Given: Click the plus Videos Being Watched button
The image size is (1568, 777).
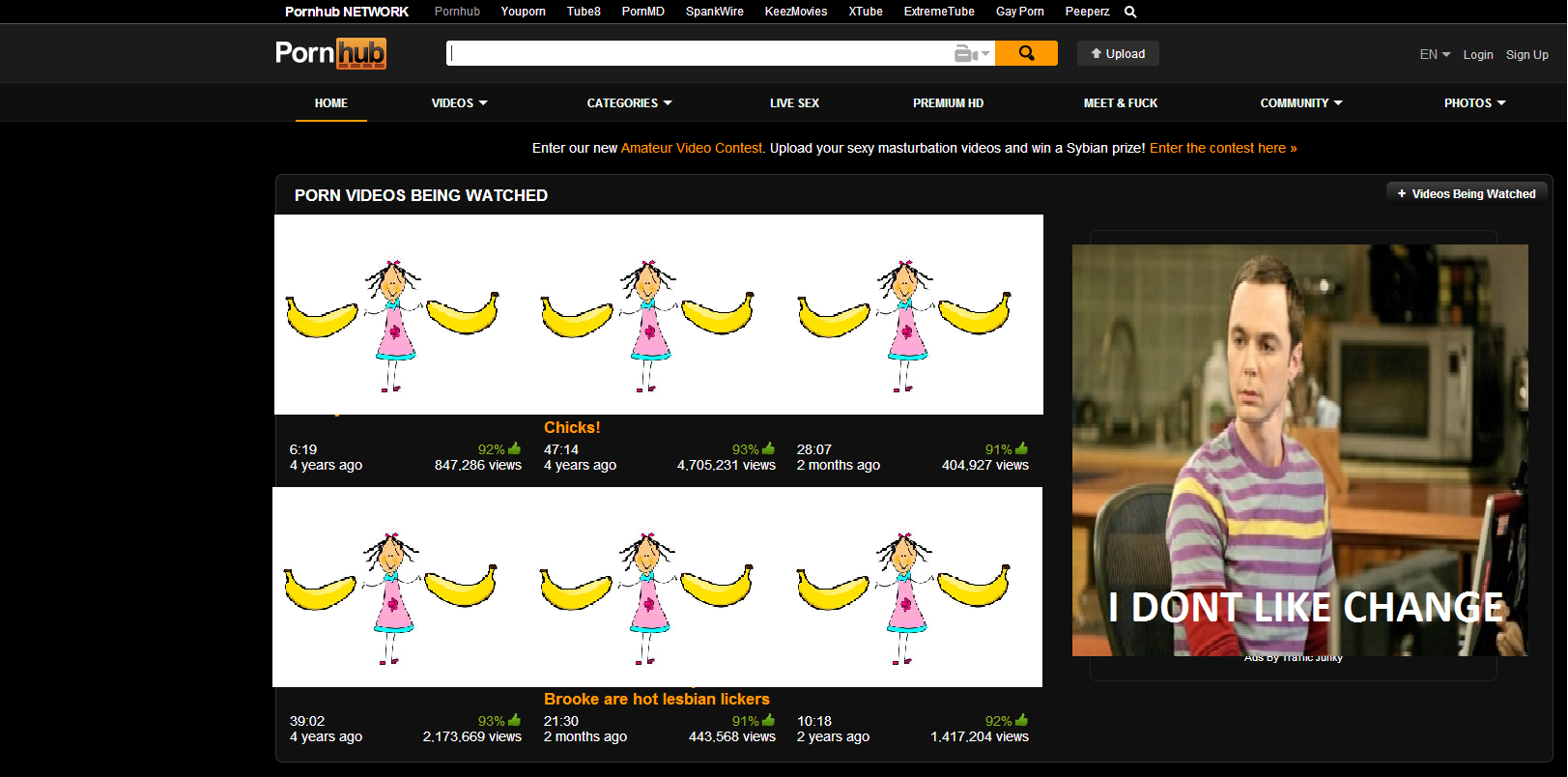Looking at the screenshot, I should tap(1467, 193).
